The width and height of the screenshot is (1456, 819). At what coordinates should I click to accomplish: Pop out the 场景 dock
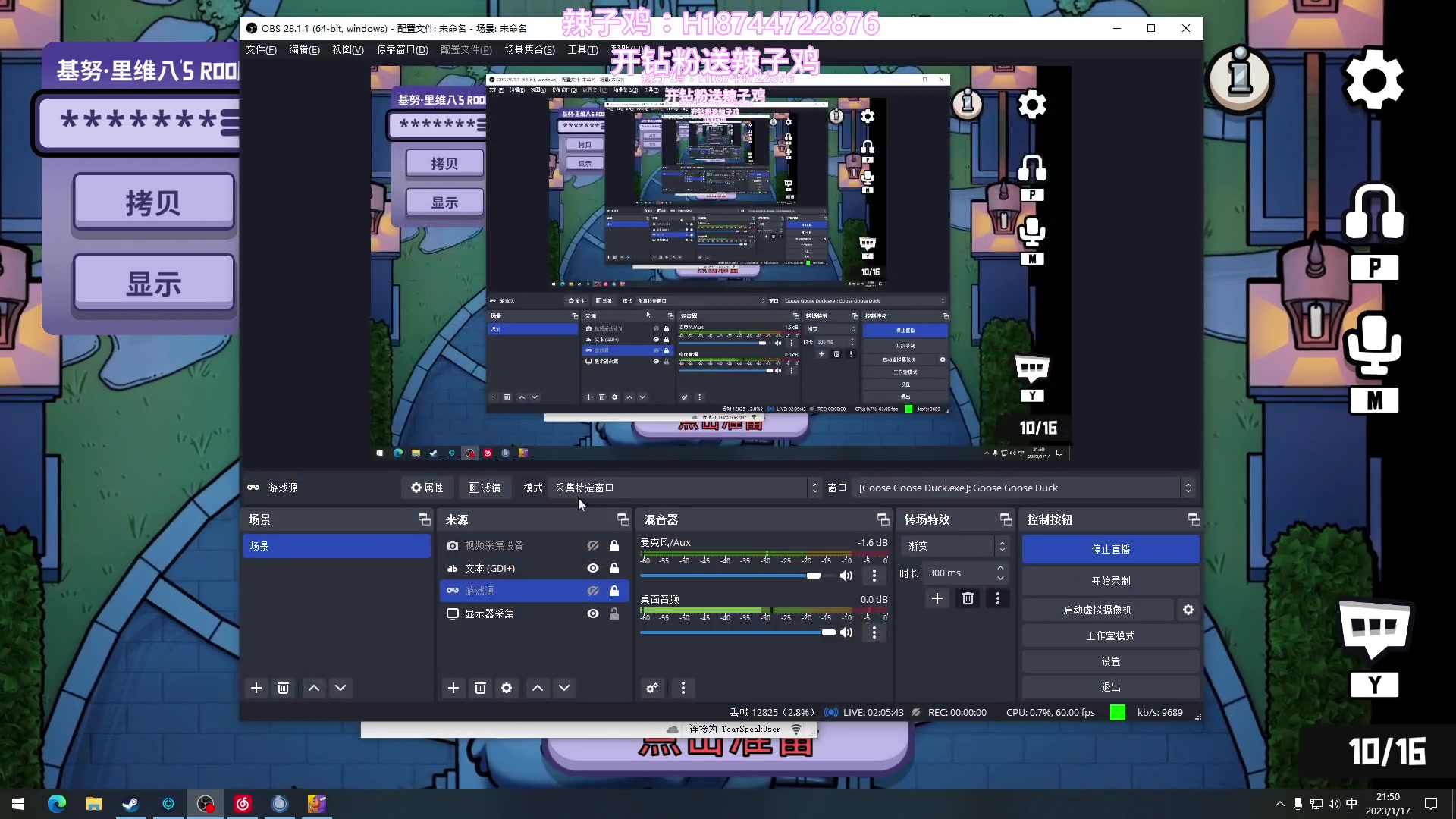tap(425, 519)
